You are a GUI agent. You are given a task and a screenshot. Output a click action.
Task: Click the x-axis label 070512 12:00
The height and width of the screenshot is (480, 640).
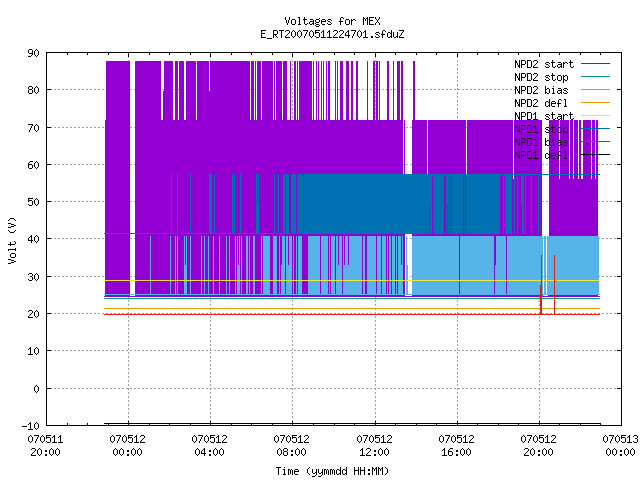click(x=374, y=446)
